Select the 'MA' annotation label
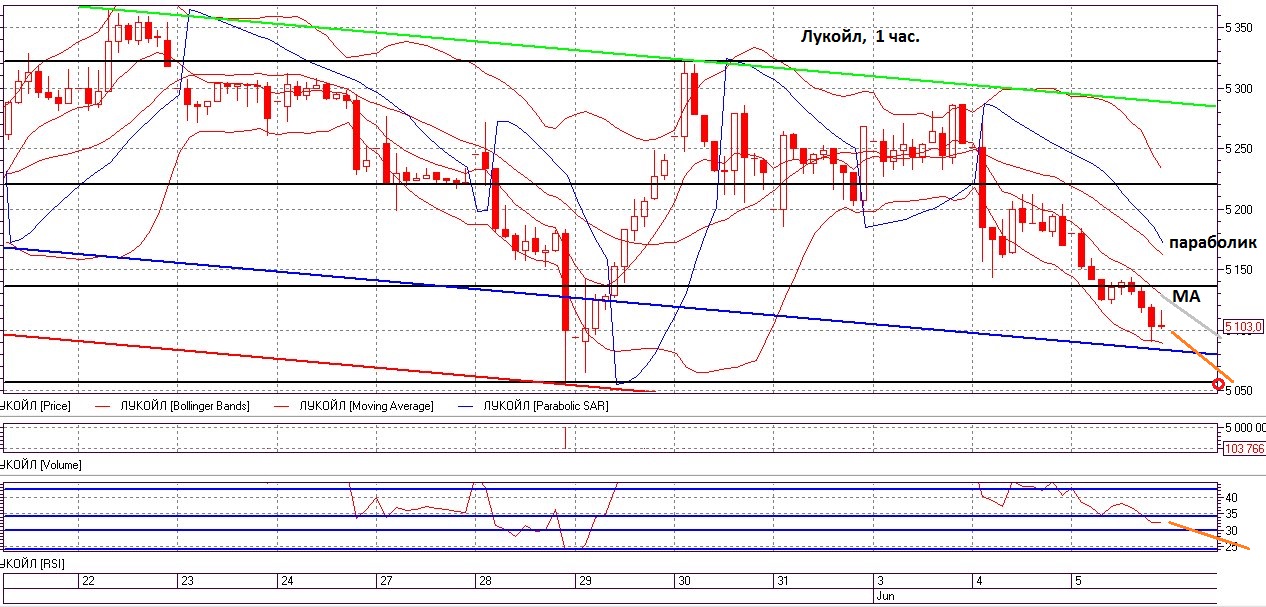Image resolution: width=1266 pixels, height=607 pixels. 1187,297
